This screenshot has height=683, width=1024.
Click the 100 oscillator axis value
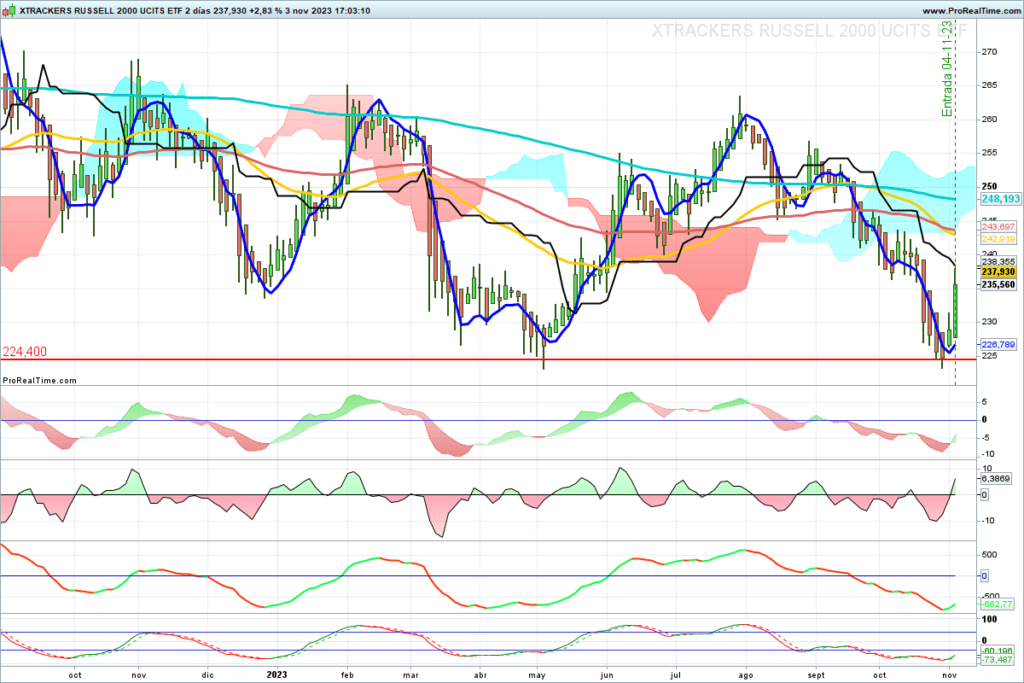(x=989, y=619)
